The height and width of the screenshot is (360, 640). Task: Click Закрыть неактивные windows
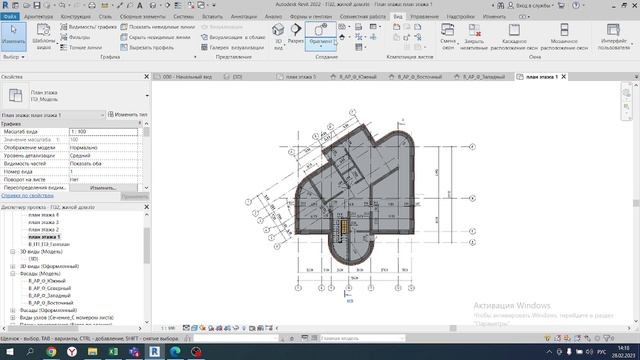pos(474,37)
